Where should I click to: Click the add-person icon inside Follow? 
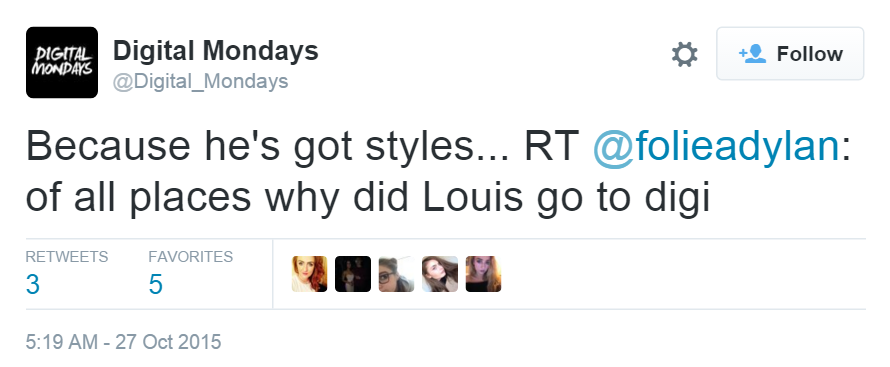click(x=752, y=54)
